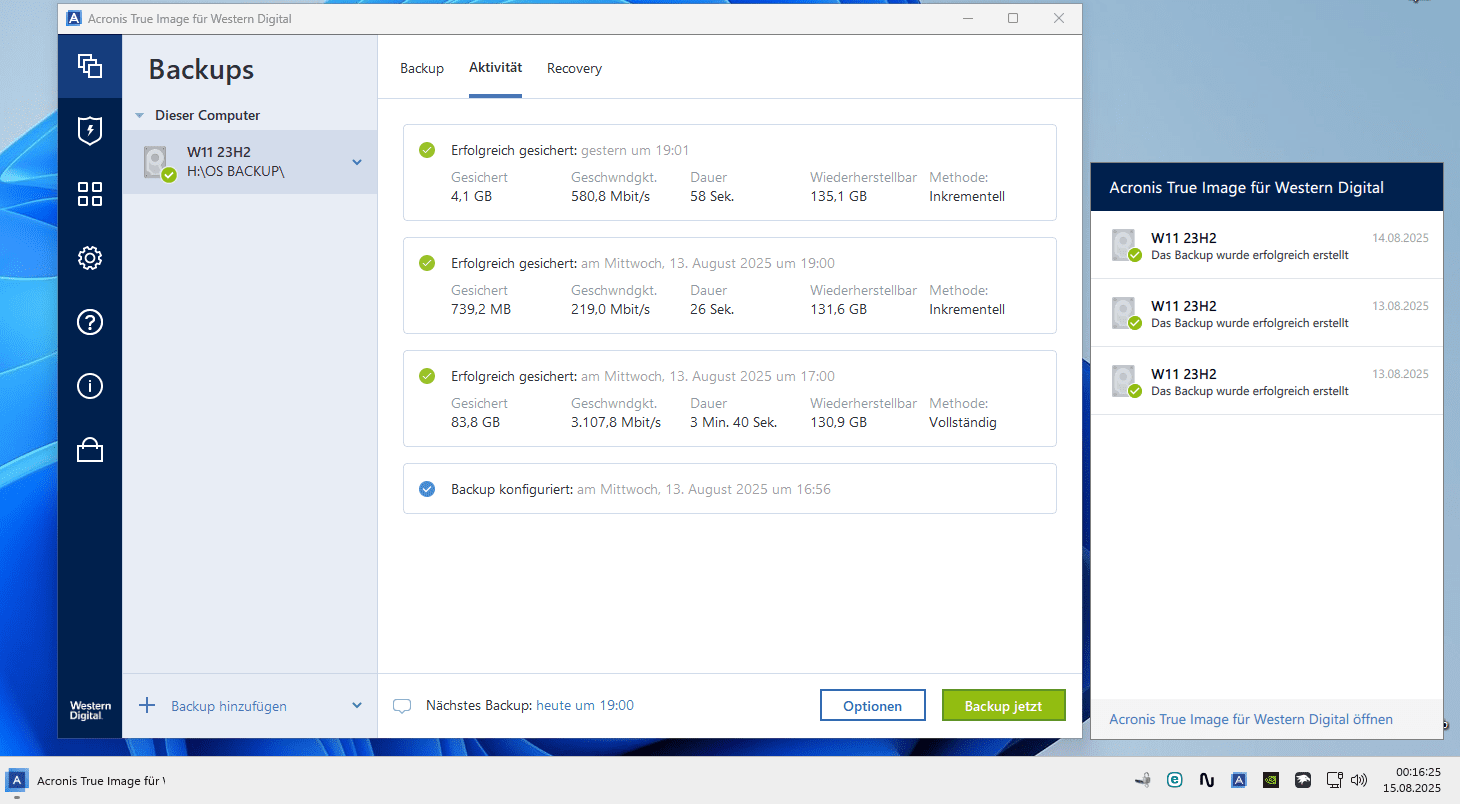Click the comment bubble icon beside Nächstes Backup

click(x=402, y=706)
